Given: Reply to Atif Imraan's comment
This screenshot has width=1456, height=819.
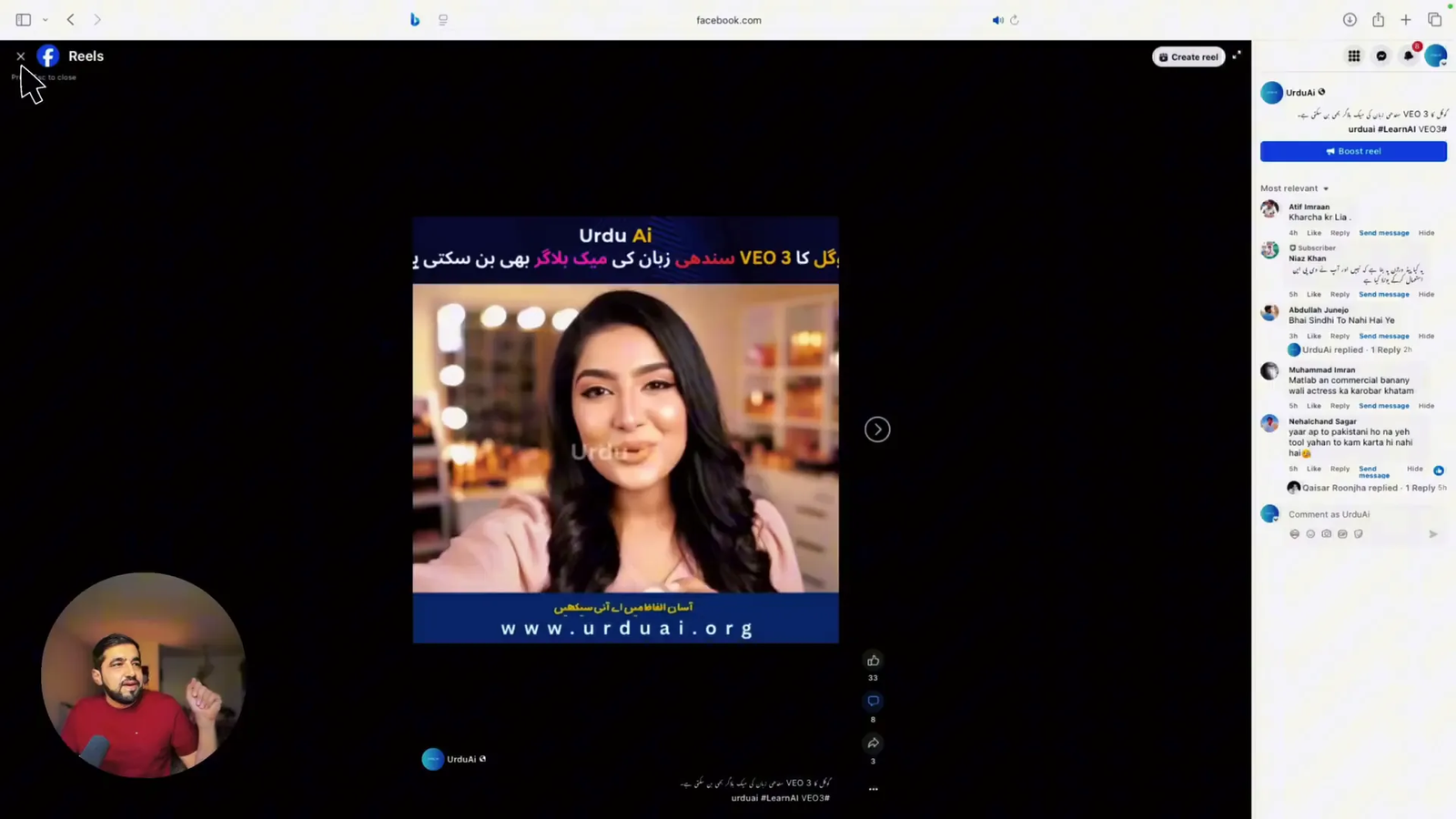Looking at the screenshot, I should tap(1340, 233).
